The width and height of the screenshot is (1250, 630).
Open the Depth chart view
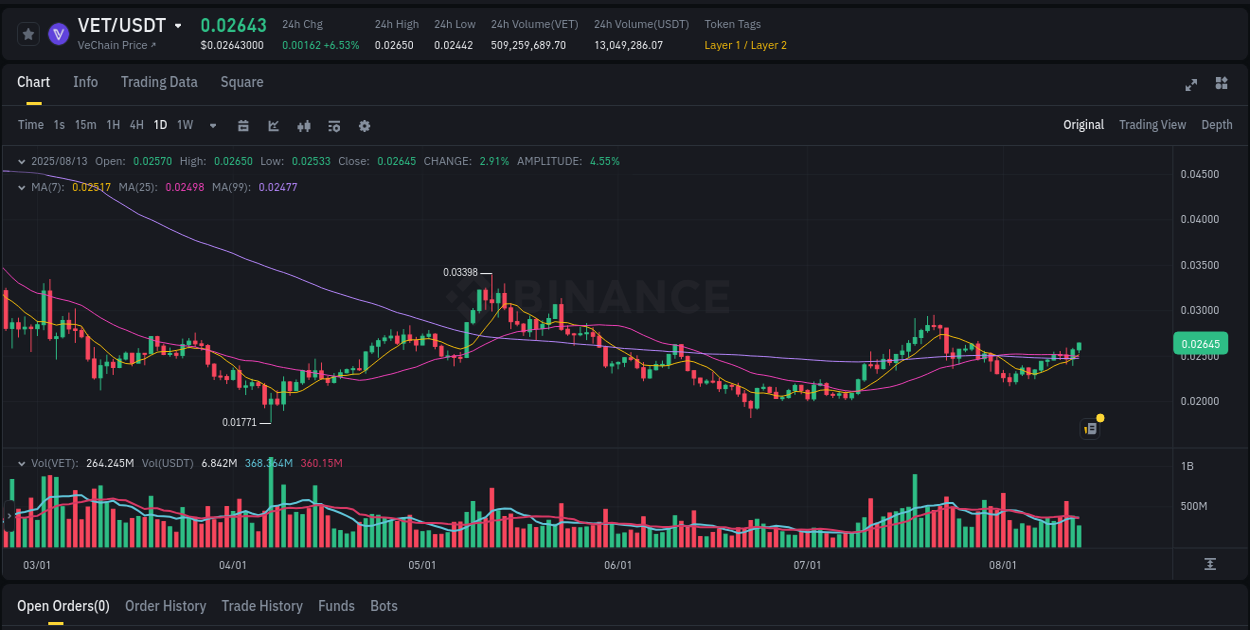coord(1217,125)
